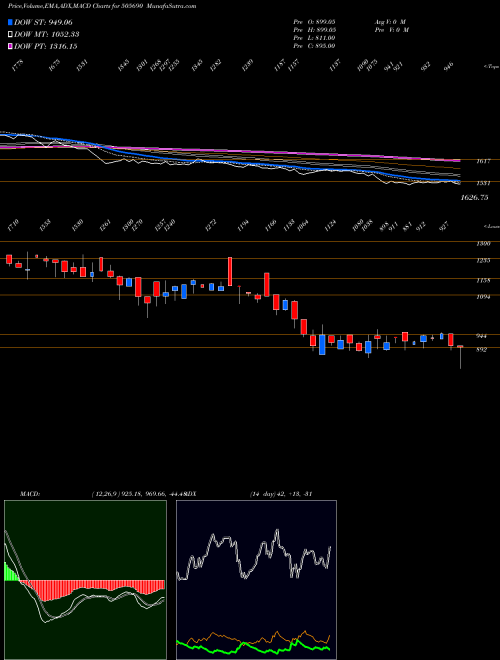The width and height of the screenshot is (500, 660).
Task: Click the last candlestick with long lower wick
Action: [460, 357]
